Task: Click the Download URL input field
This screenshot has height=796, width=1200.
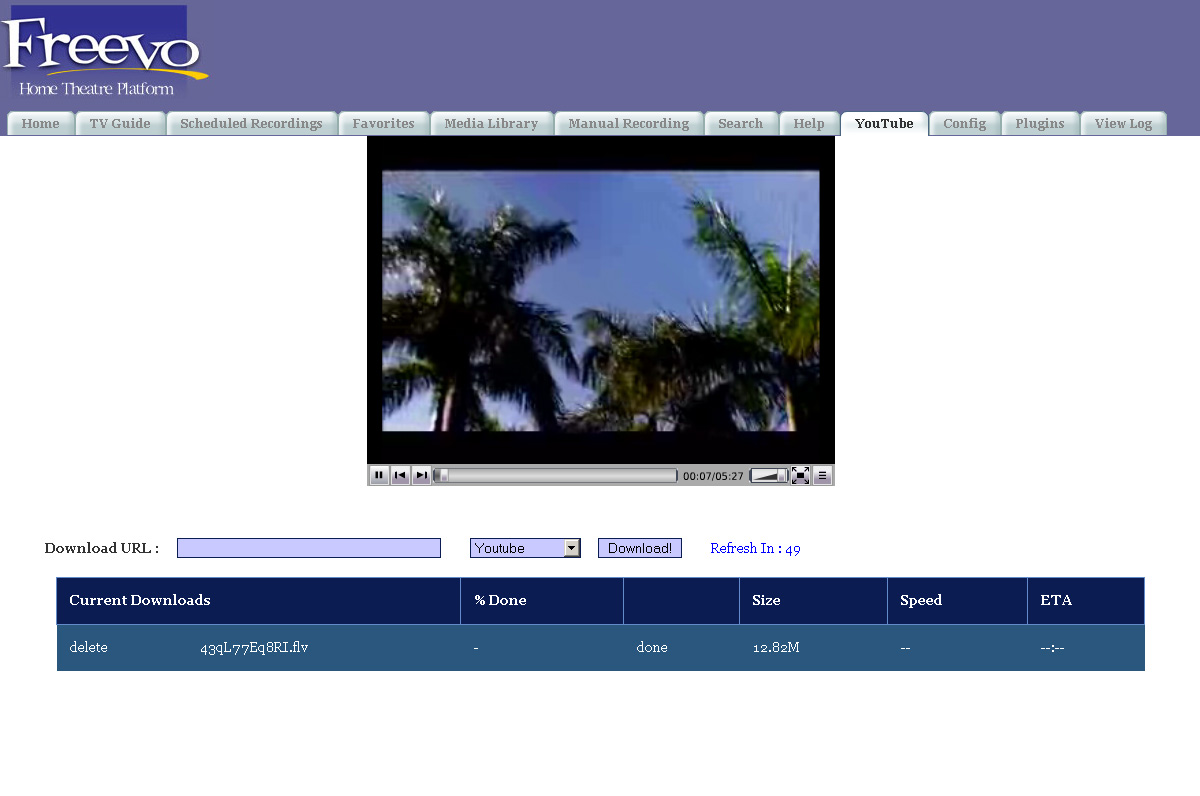Action: click(309, 548)
